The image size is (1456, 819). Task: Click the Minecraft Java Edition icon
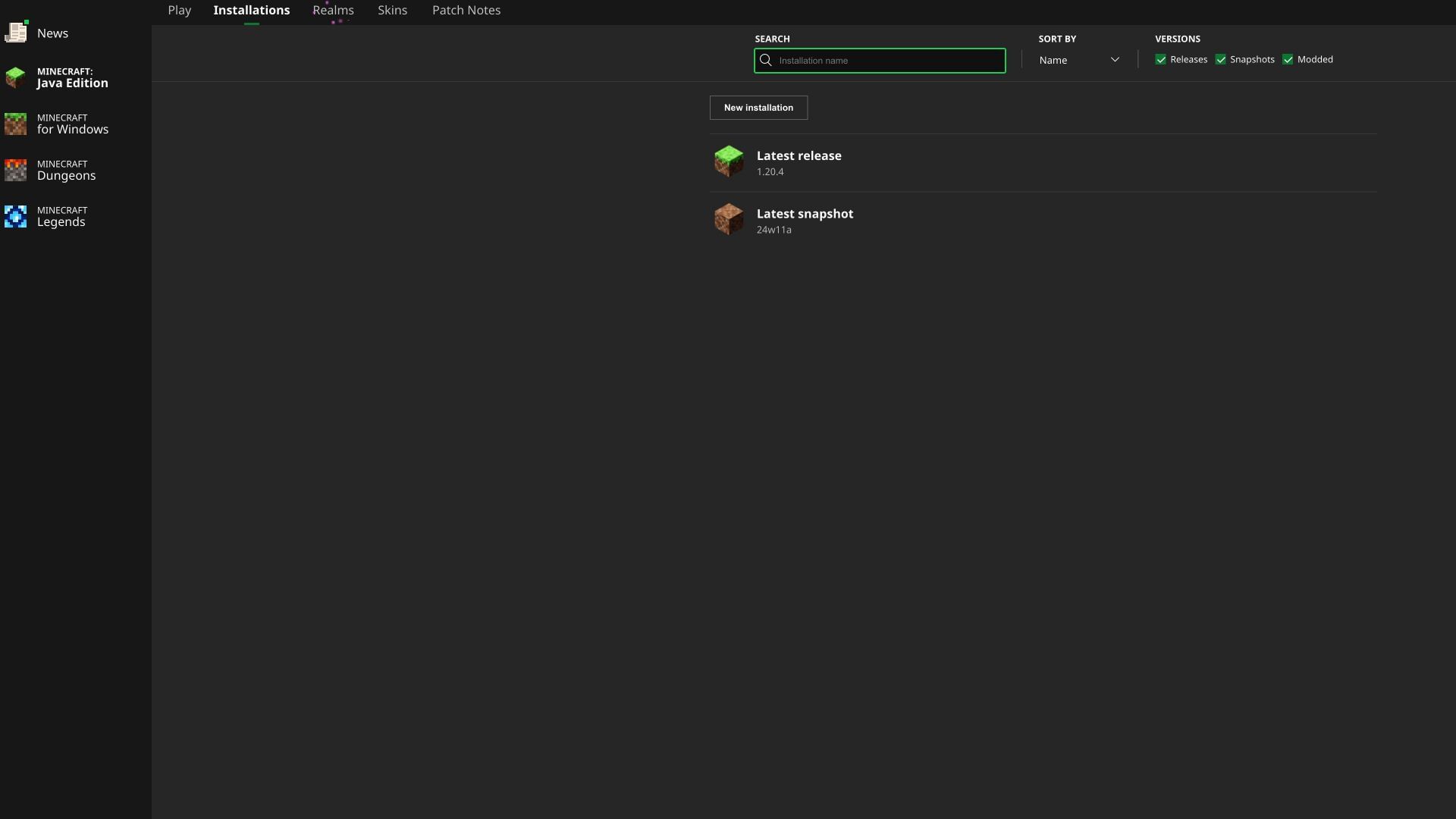[x=15, y=77]
